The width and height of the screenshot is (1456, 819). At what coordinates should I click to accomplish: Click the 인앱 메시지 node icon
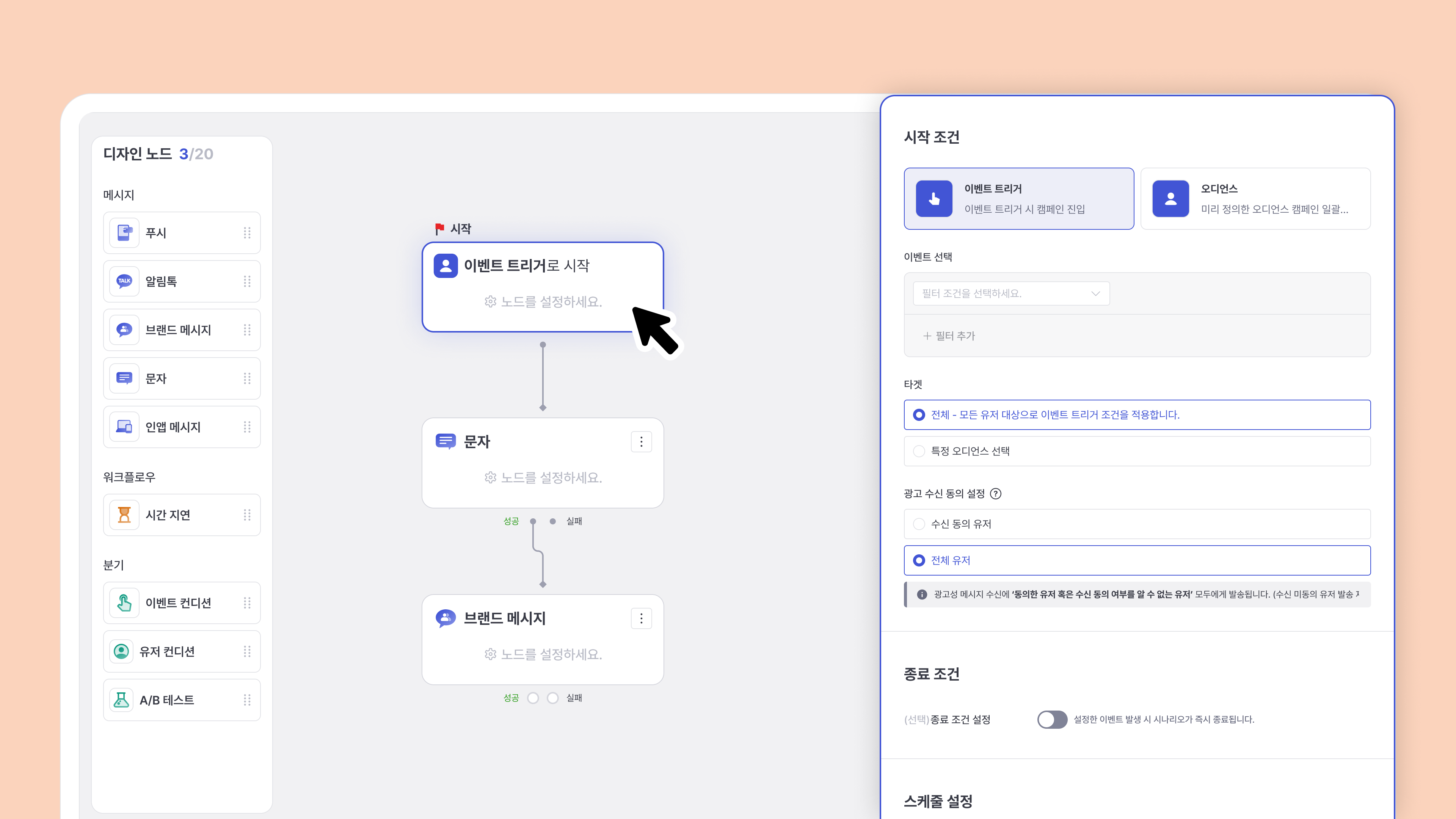click(124, 427)
